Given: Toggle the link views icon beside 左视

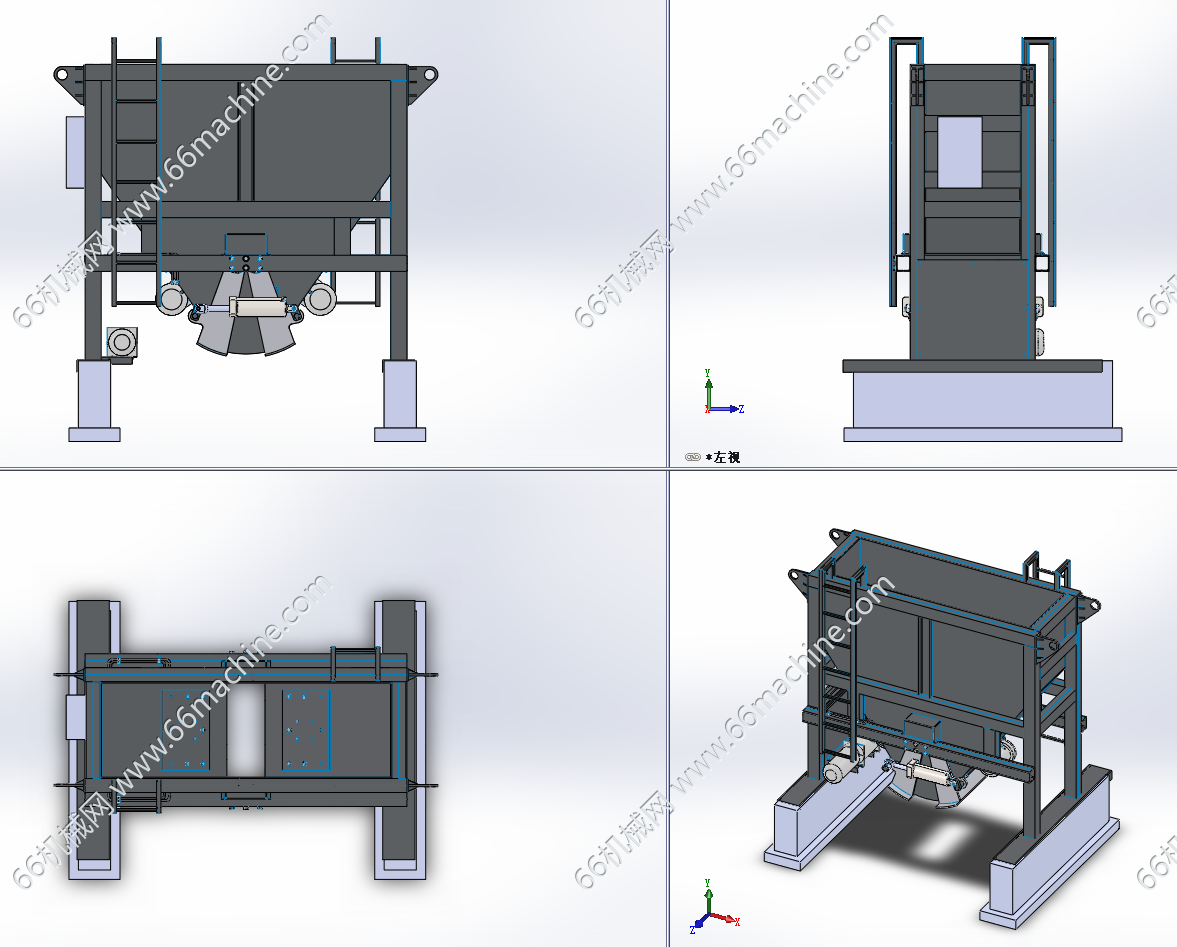Looking at the screenshot, I should tap(693, 457).
